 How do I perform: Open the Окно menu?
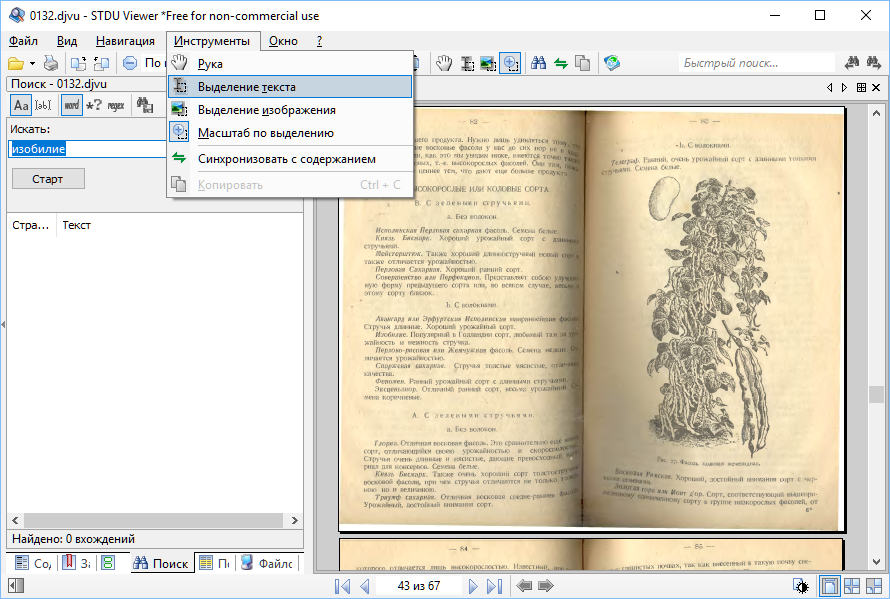point(283,41)
